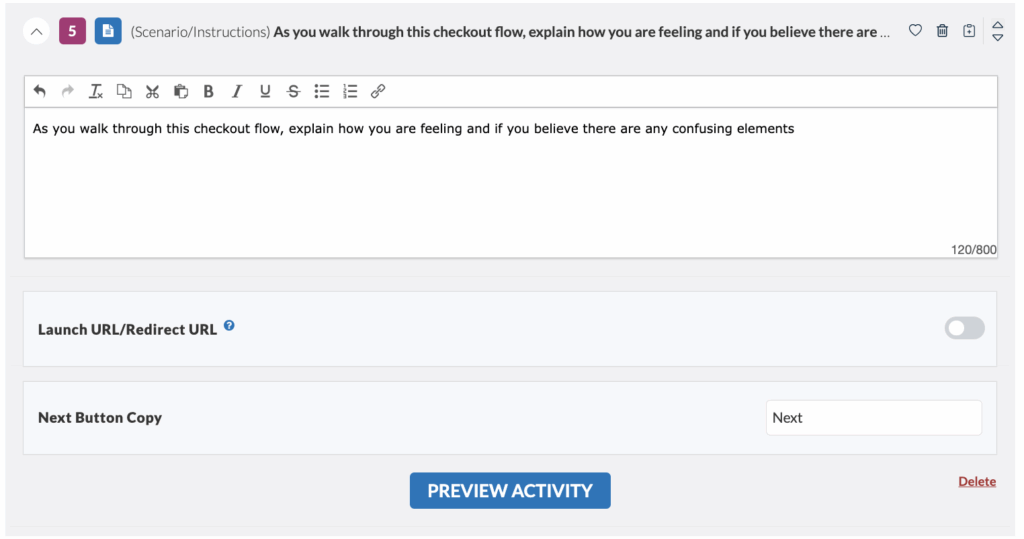Screen dimensions: 1024x539
Task: Toggle bold formatting
Action: pyautogui.click(x=209, y=91)
